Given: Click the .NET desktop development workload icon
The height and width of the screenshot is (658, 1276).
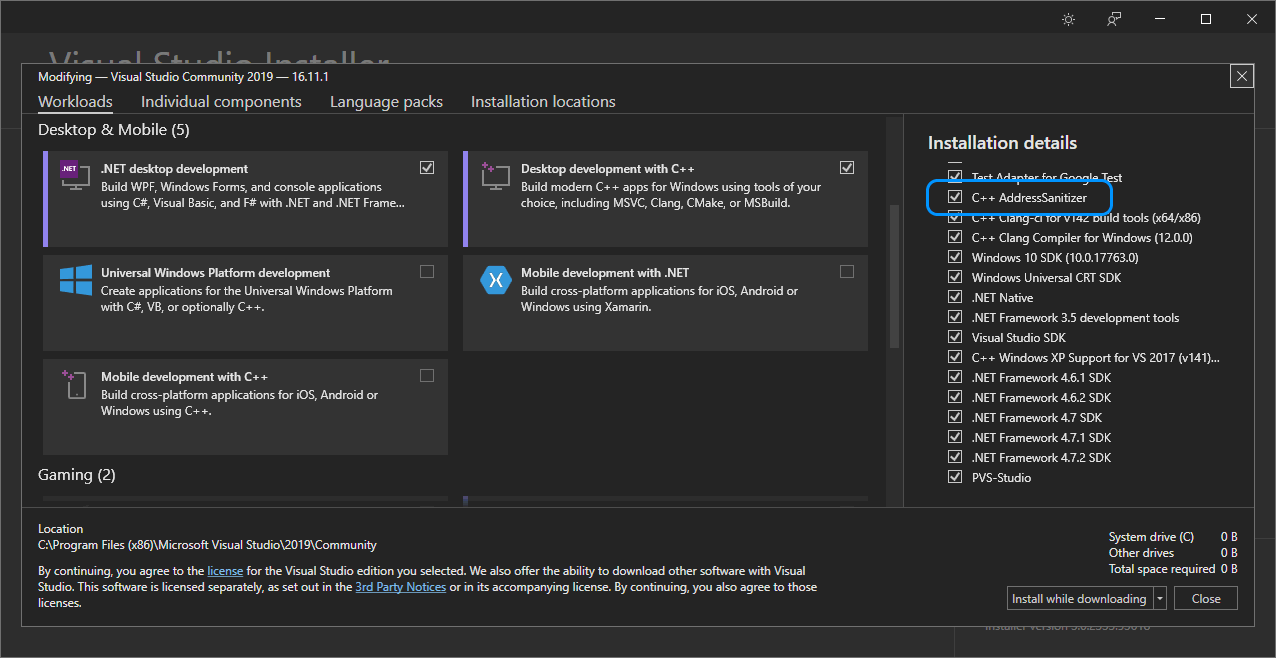Looking at the screenshot, I should point(76,176).
